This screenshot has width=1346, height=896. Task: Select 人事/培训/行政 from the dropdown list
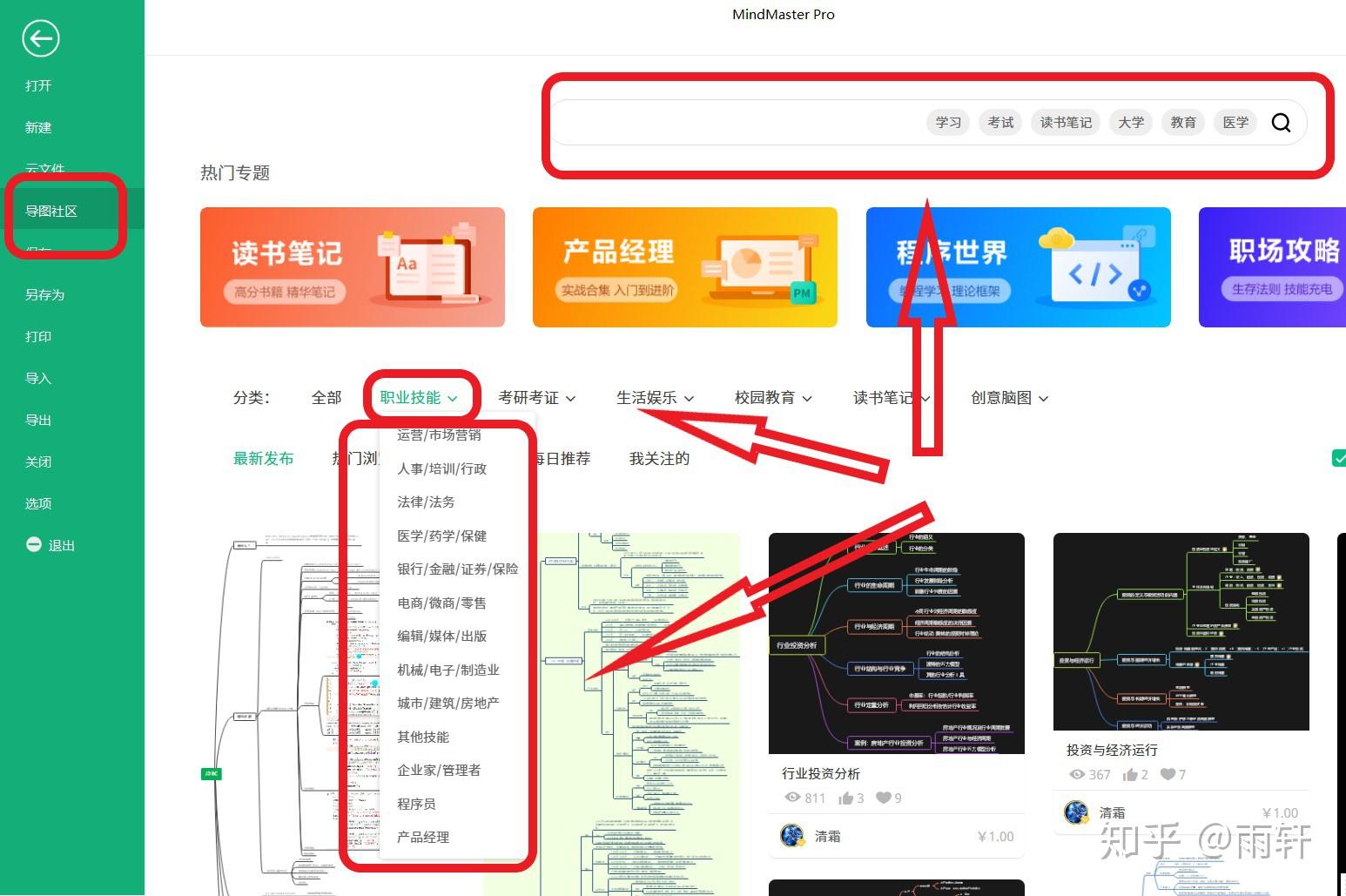tap(442, 468)
